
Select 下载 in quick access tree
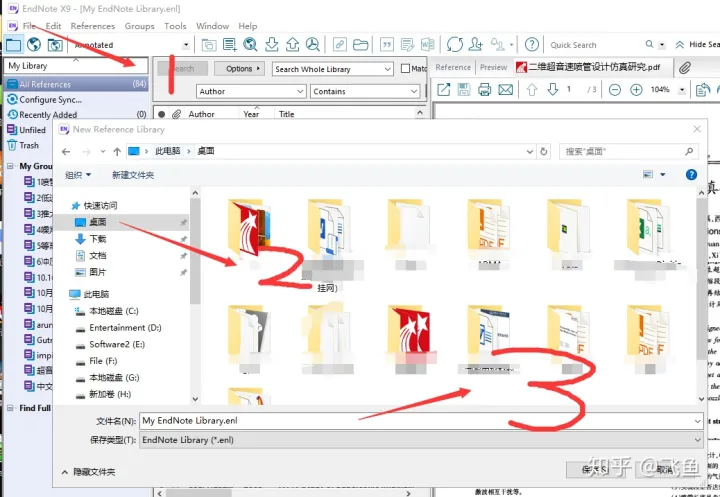point(98,239)
